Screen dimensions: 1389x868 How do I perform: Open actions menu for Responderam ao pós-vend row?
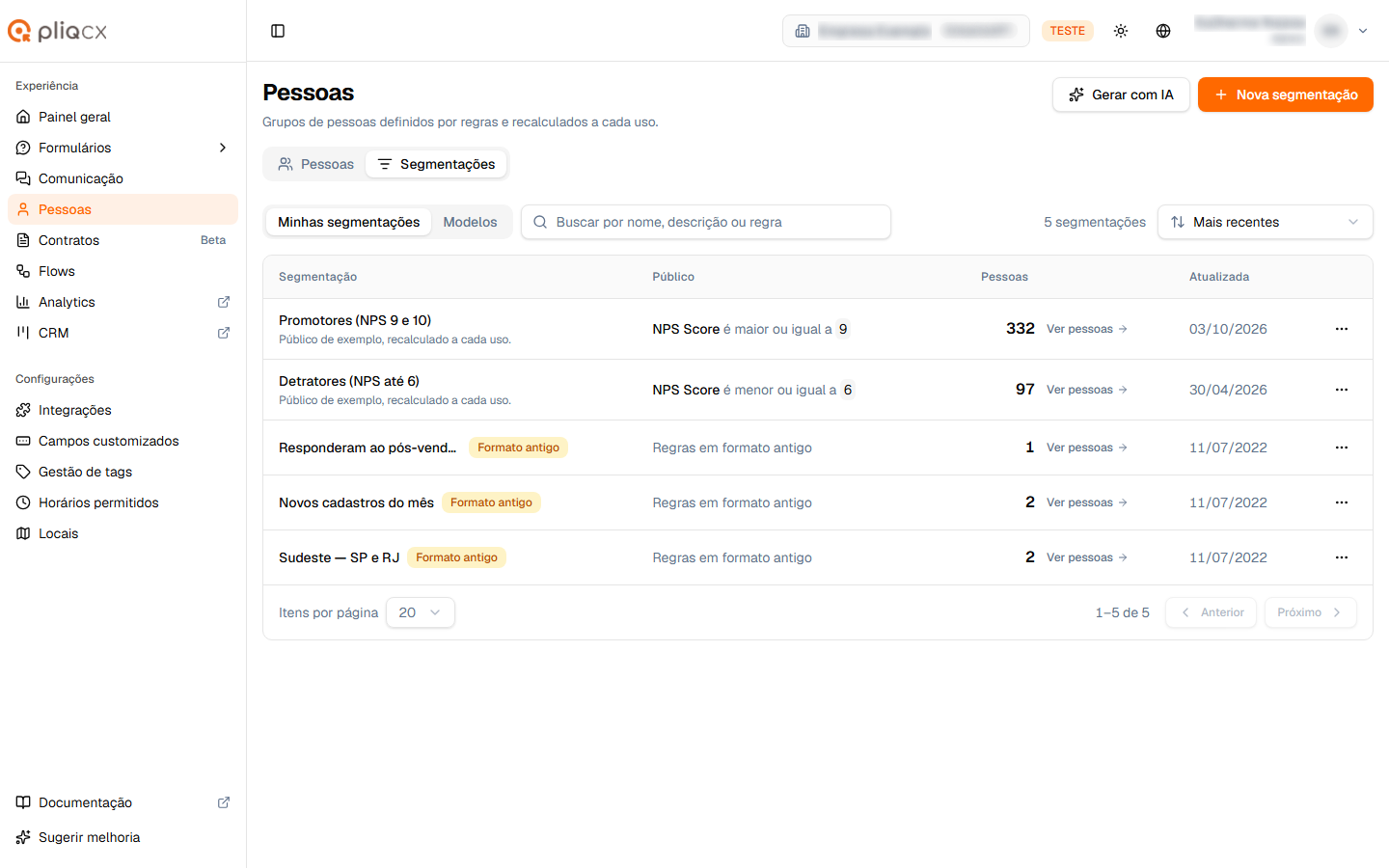pyautogui.click(x=1342, y=448)
